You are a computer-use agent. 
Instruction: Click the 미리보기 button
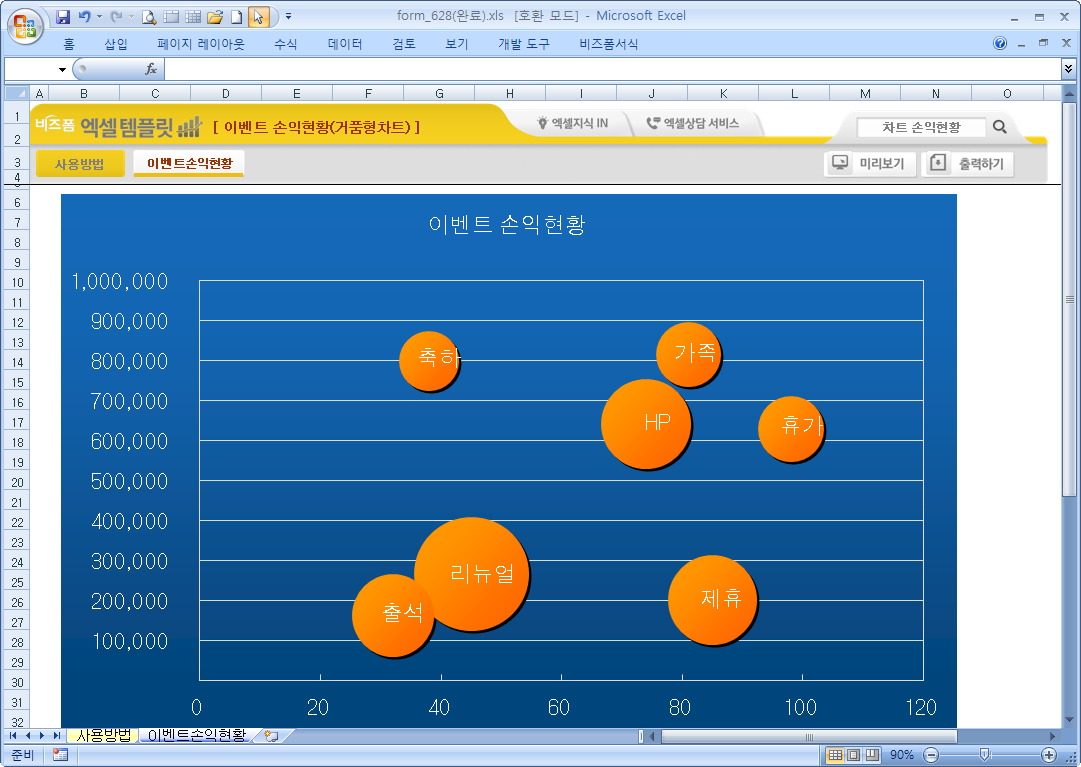pyautogui.click(x=868, y=163)
